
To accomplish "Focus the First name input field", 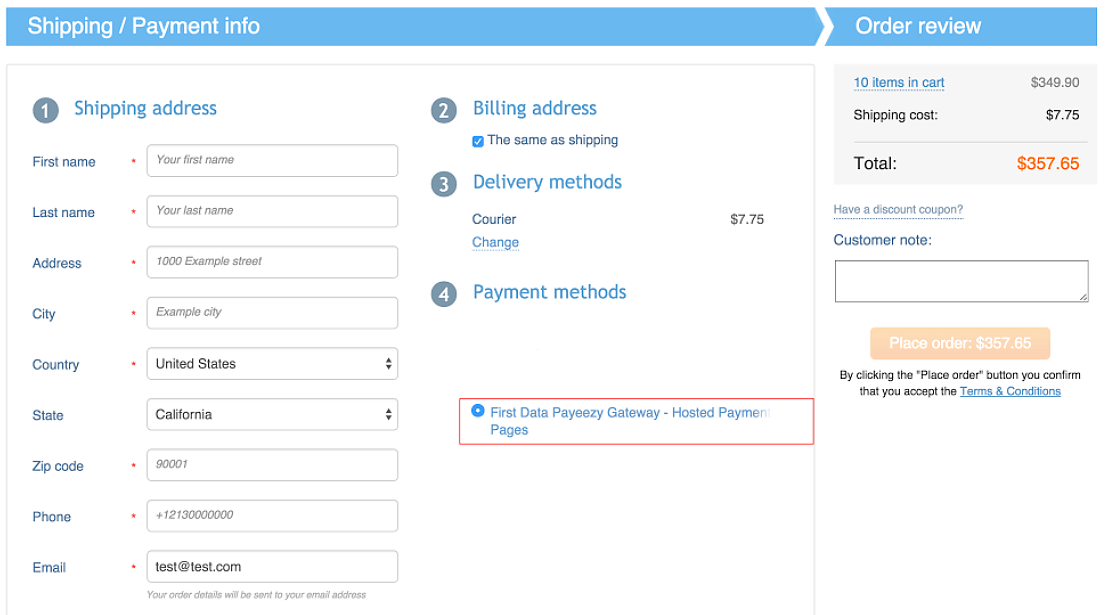I will [x=272, y=161].
